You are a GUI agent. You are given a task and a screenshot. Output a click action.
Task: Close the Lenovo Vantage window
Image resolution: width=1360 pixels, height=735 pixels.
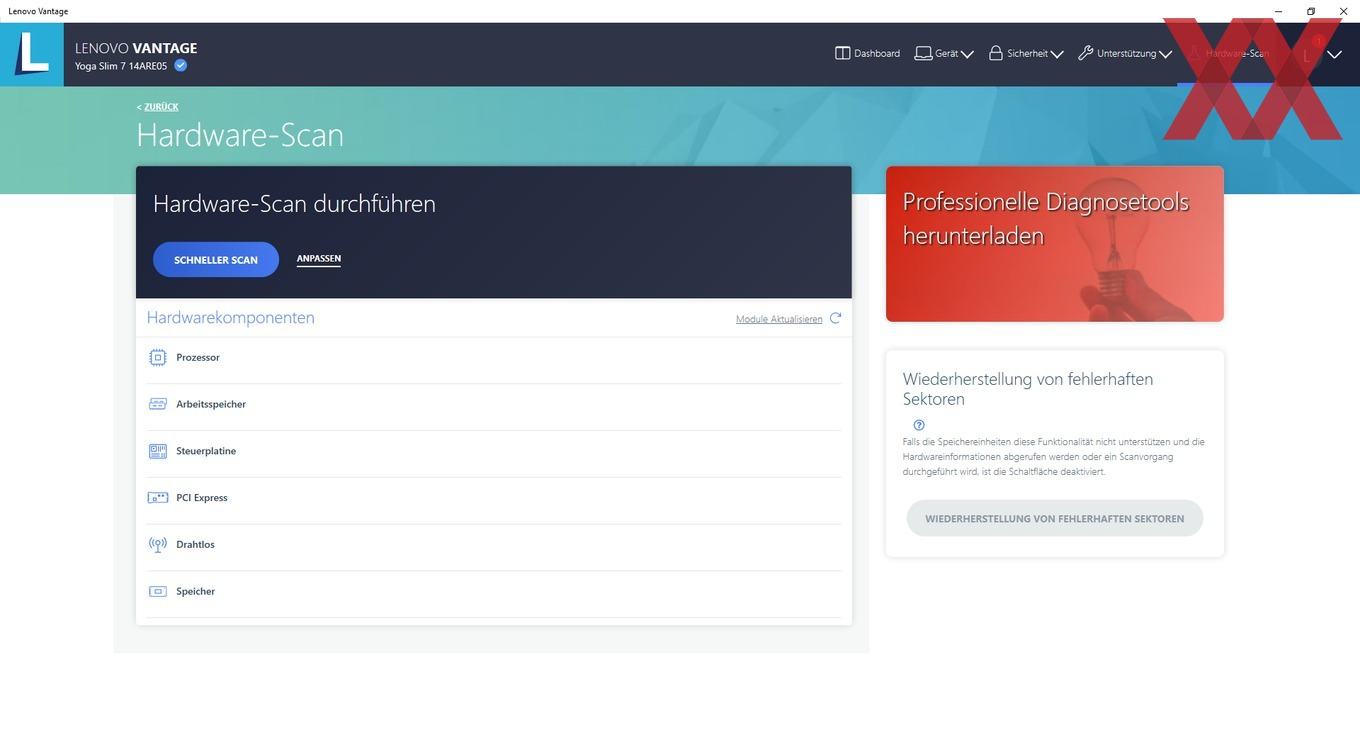(1344, 11)
